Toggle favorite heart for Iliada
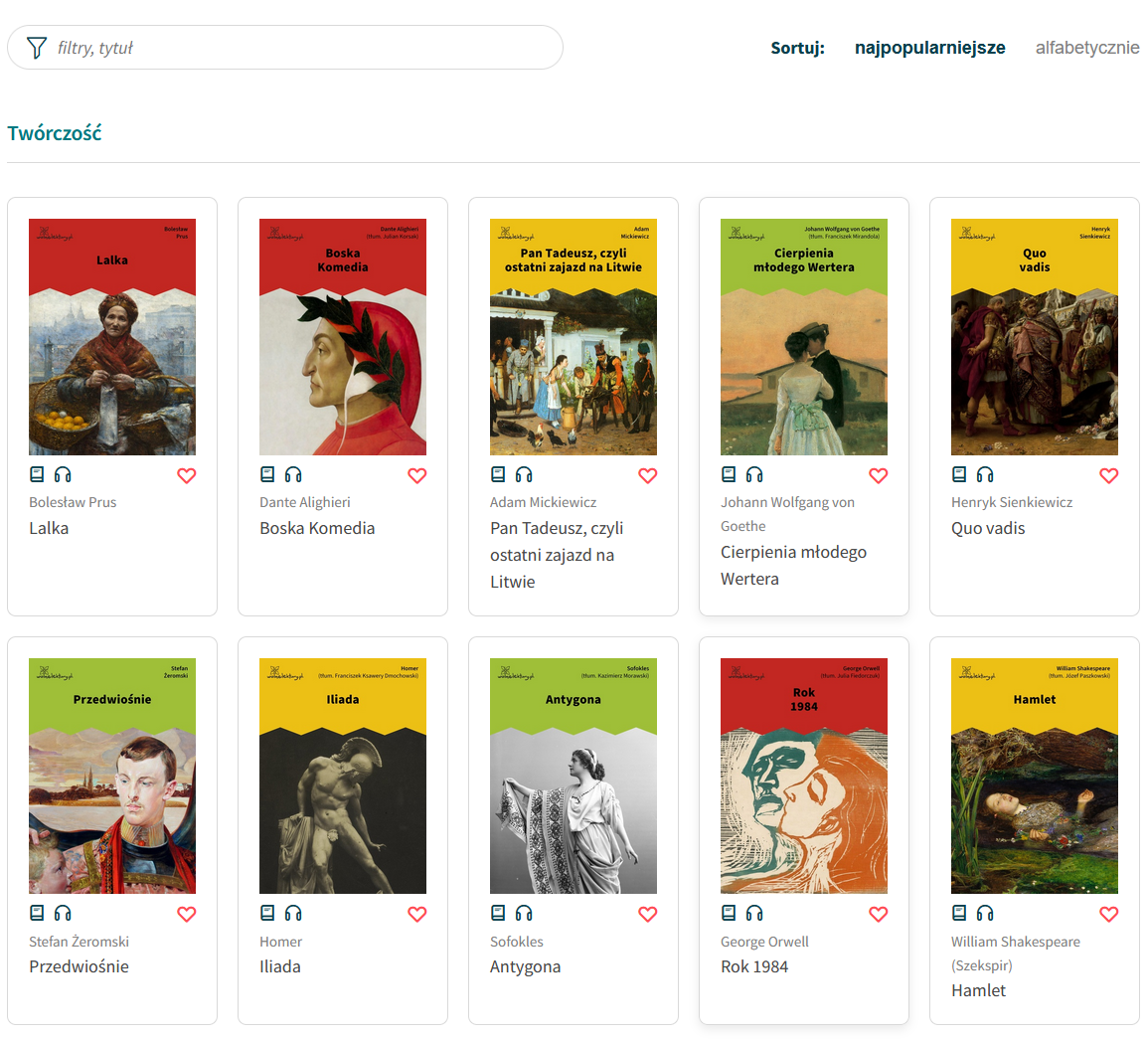Viewport: 1148px width, 1040px height. (x=417, y=914)
